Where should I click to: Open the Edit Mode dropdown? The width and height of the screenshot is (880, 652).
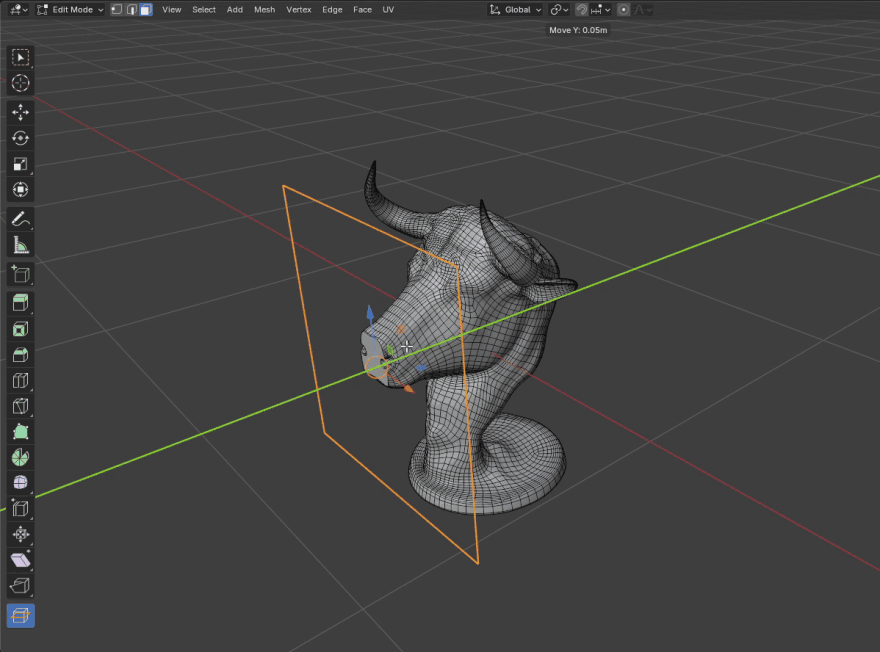(70, 10)
